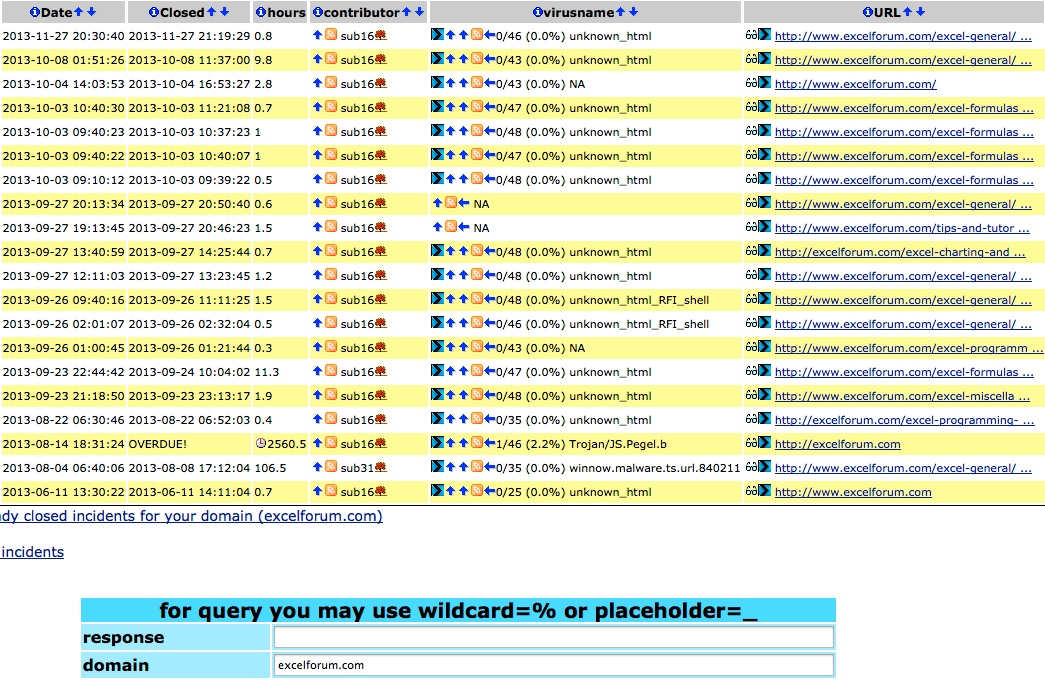Click the info icon beside Closed header
1045x680 pixels.
coord(154,12)
